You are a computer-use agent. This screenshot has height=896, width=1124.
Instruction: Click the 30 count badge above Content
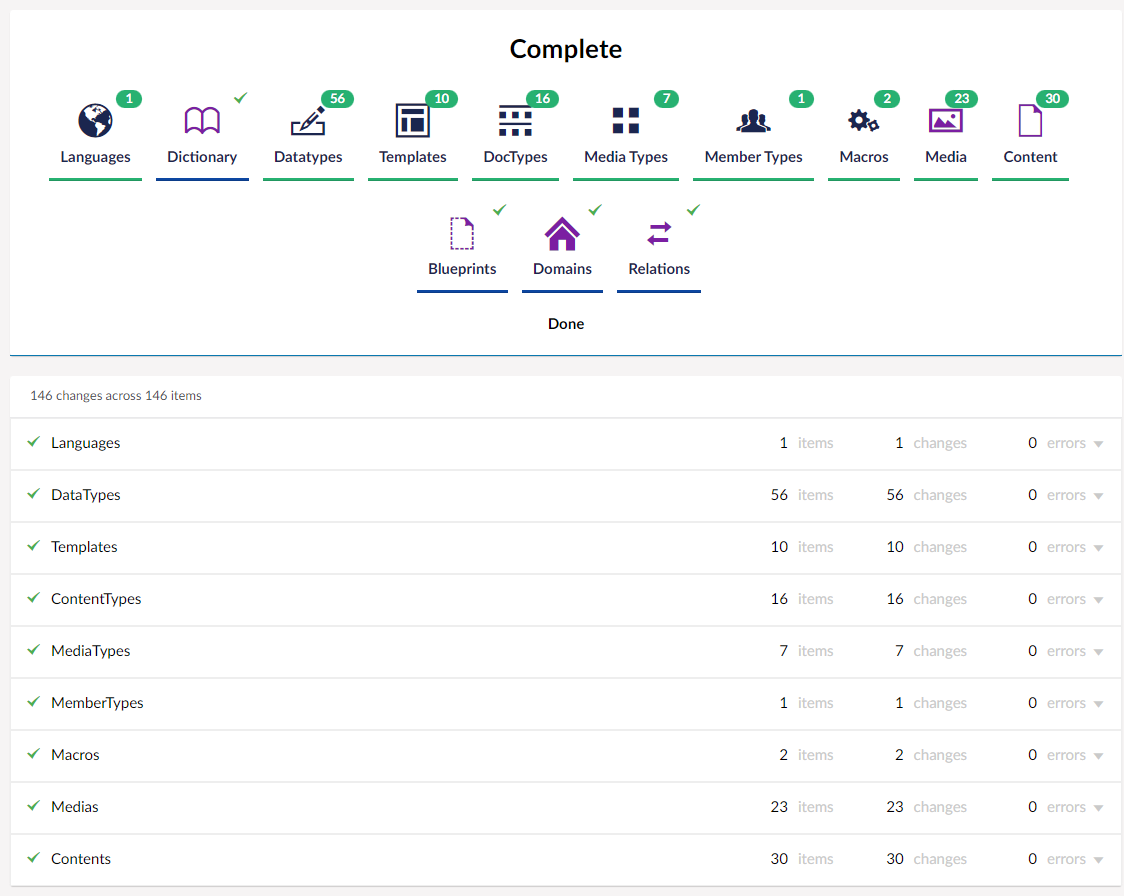click(1053, 99)
